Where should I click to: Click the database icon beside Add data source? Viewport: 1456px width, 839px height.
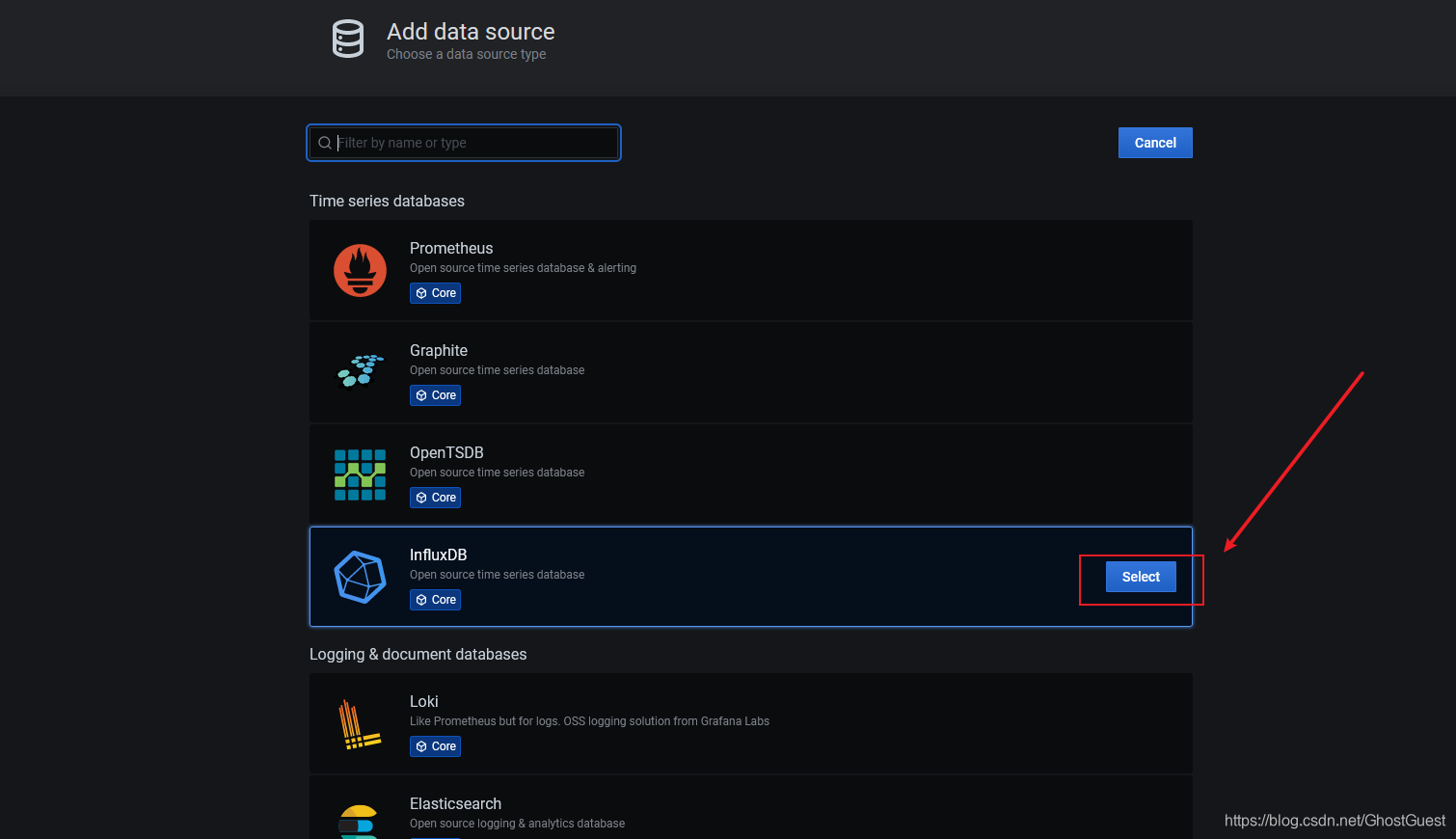348,40
